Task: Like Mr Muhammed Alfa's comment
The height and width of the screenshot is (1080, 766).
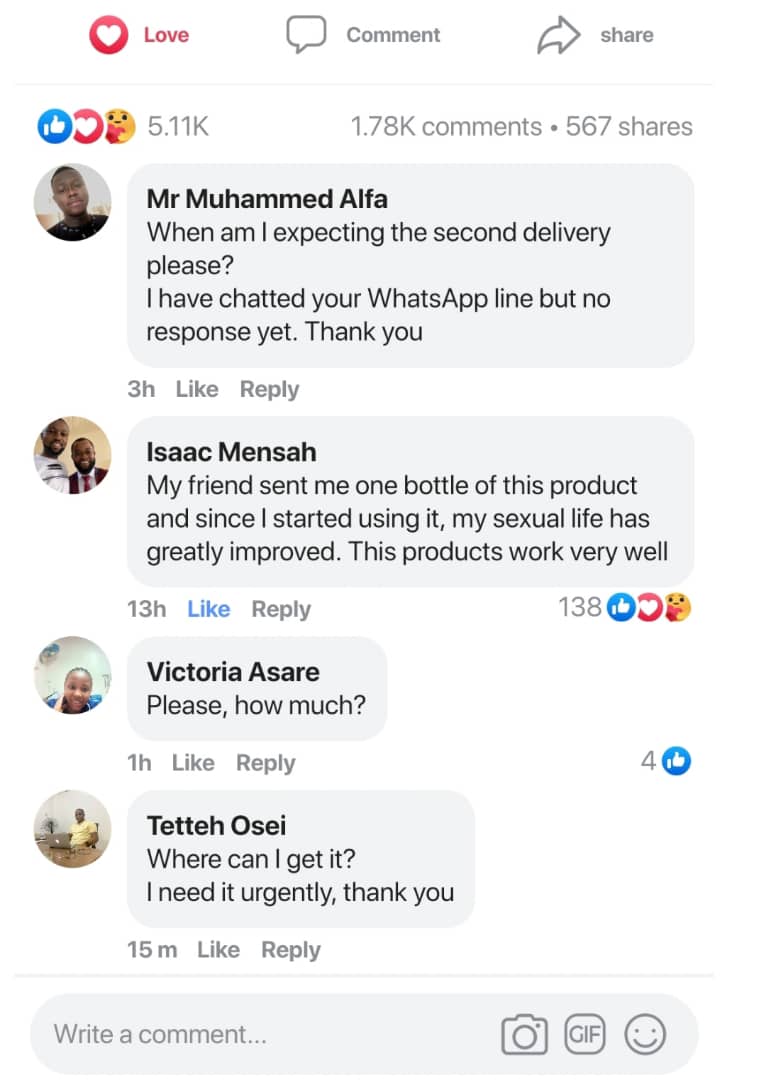Action: click(x=196, y=389)
